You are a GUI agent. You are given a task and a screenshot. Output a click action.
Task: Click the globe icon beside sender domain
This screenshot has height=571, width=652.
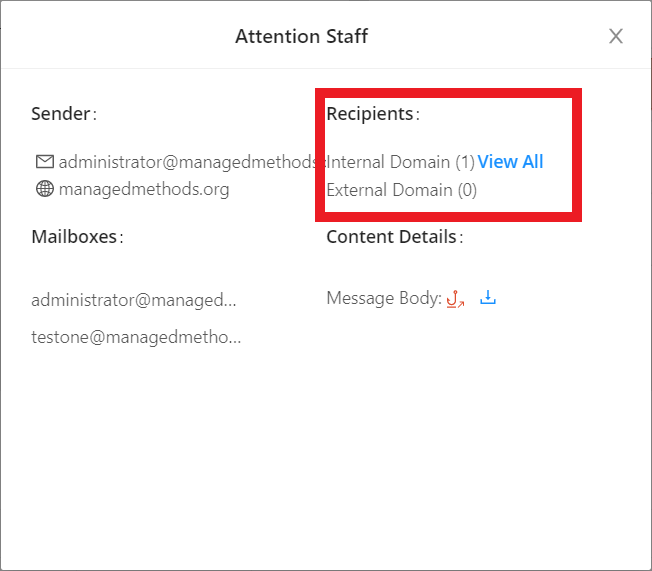pos(44,189)
